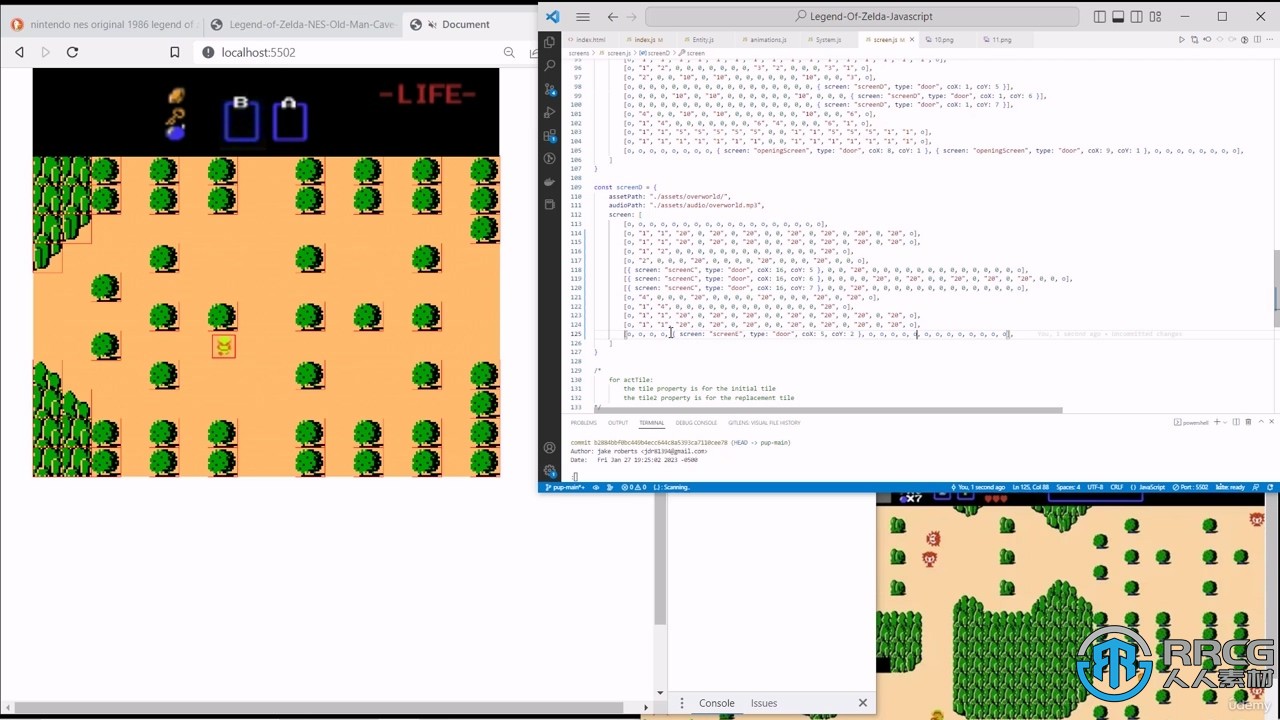Open the terminal launch profile dropdown
The height and width of the screenshot is (720, 1280).
1225,422
